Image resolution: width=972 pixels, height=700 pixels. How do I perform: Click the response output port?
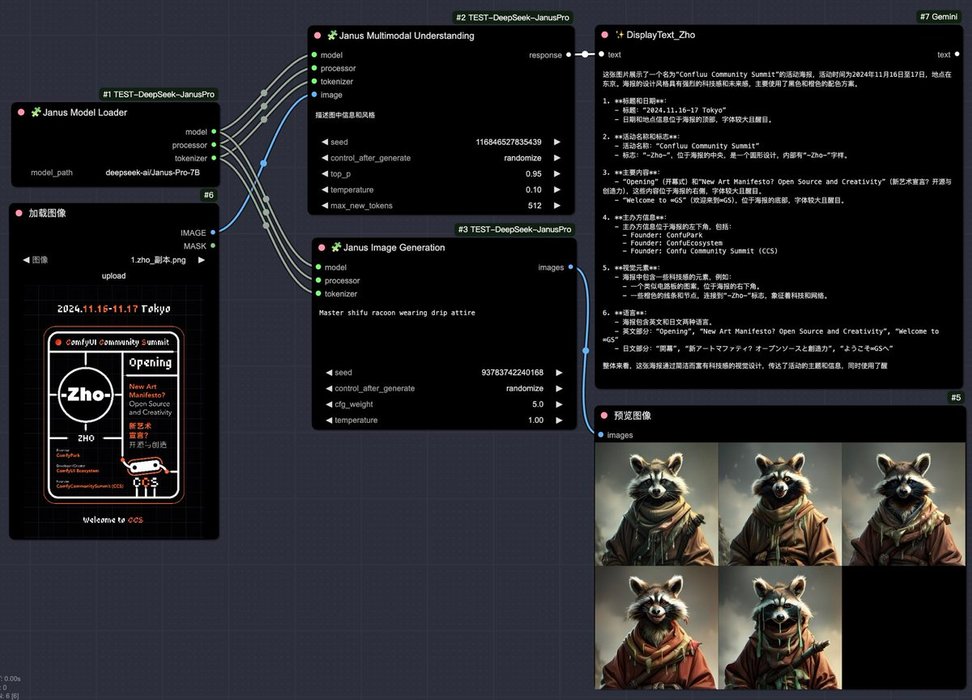(x=568, y=55)
